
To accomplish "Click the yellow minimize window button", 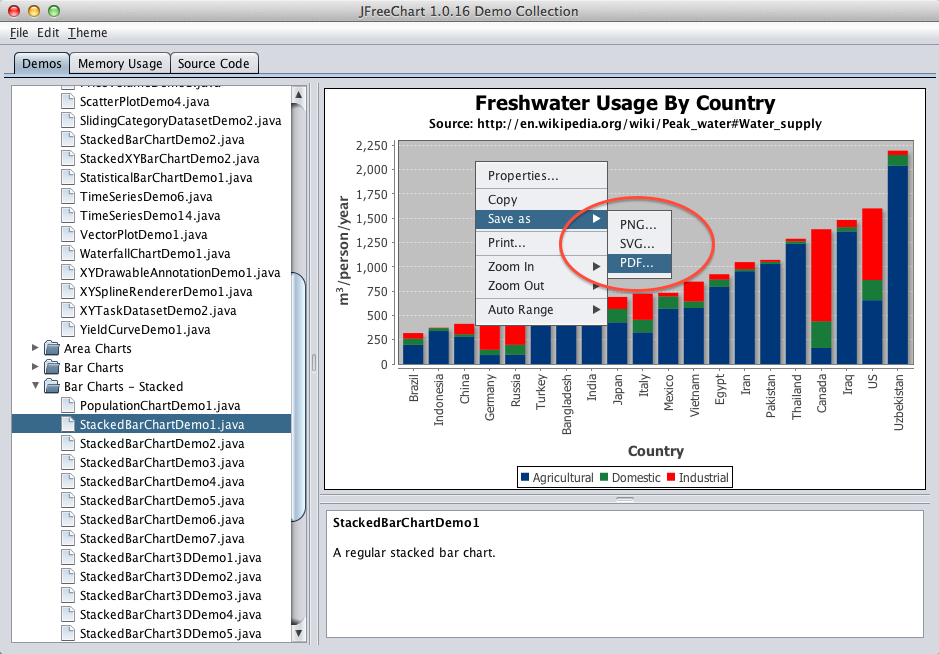I will click(x=34, y=11).
